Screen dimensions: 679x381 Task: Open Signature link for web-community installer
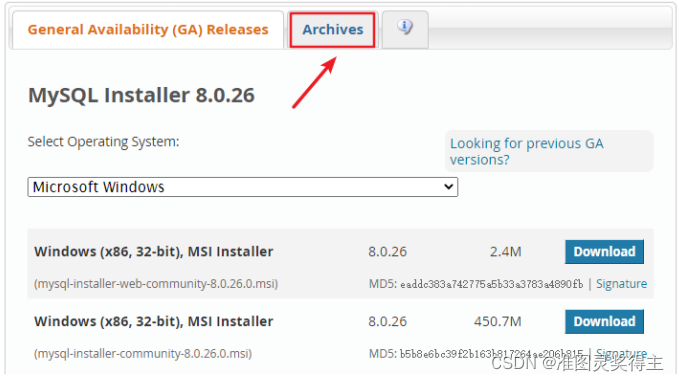click(621, 284)
